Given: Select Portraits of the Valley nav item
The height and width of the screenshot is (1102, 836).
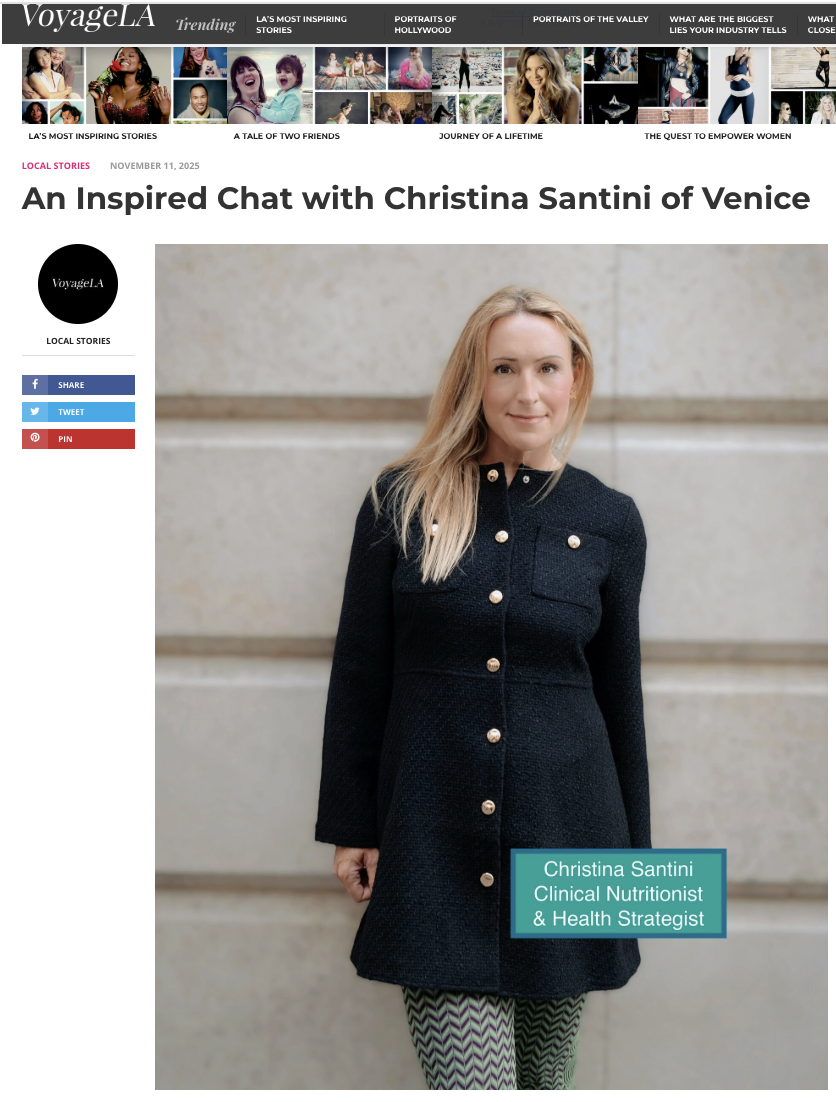Looking at the screenshot, I should (x=590, y=19).
